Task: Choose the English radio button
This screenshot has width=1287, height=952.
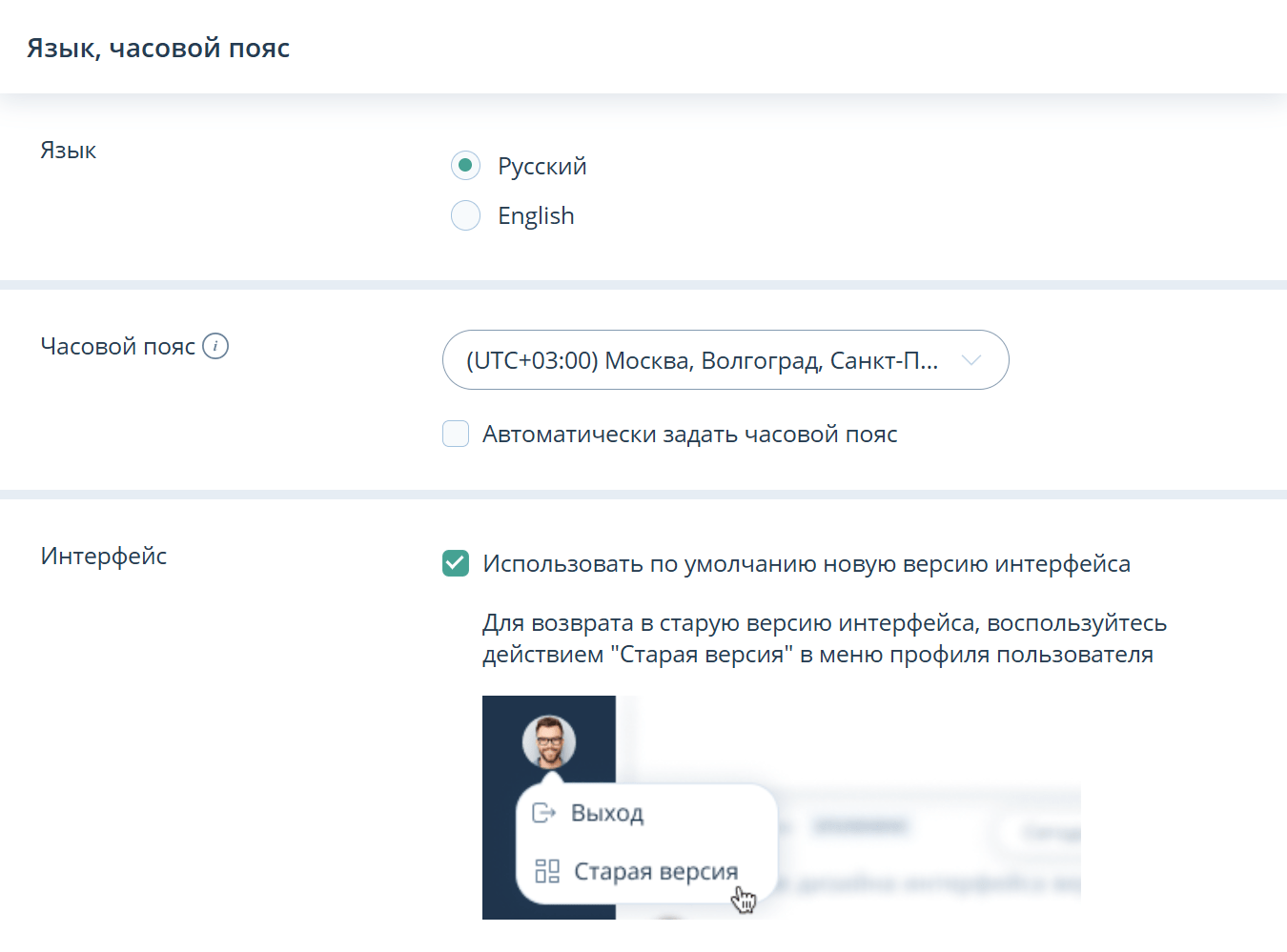Action: [x=465, y=215]
